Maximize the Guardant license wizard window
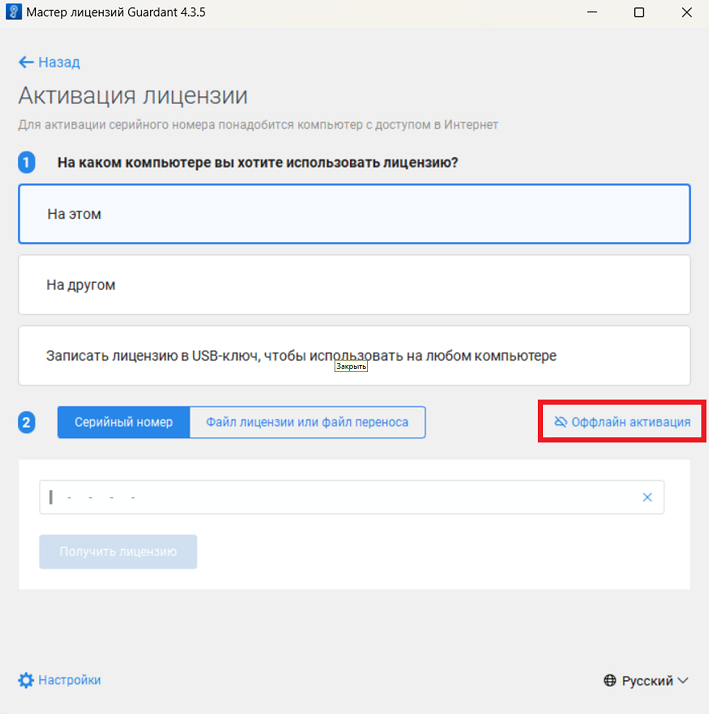 [x=639, y=13]
